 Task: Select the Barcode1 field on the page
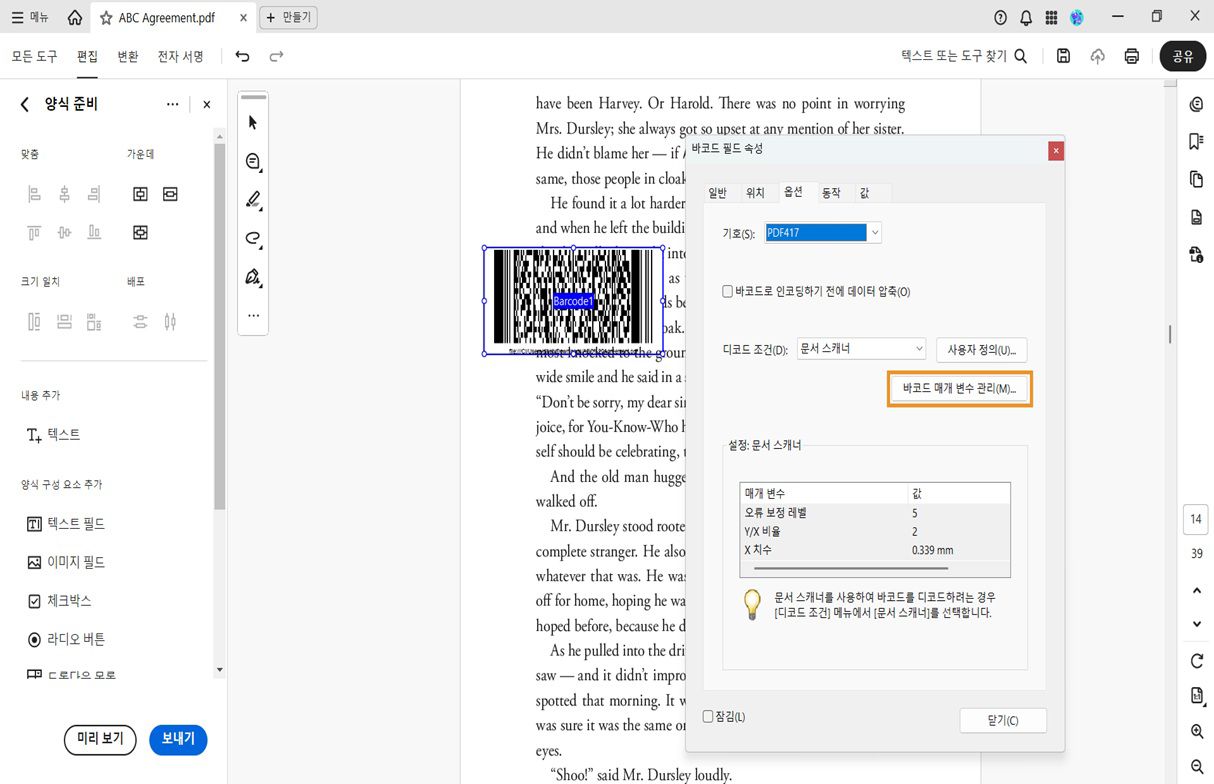tap(574, 301)
